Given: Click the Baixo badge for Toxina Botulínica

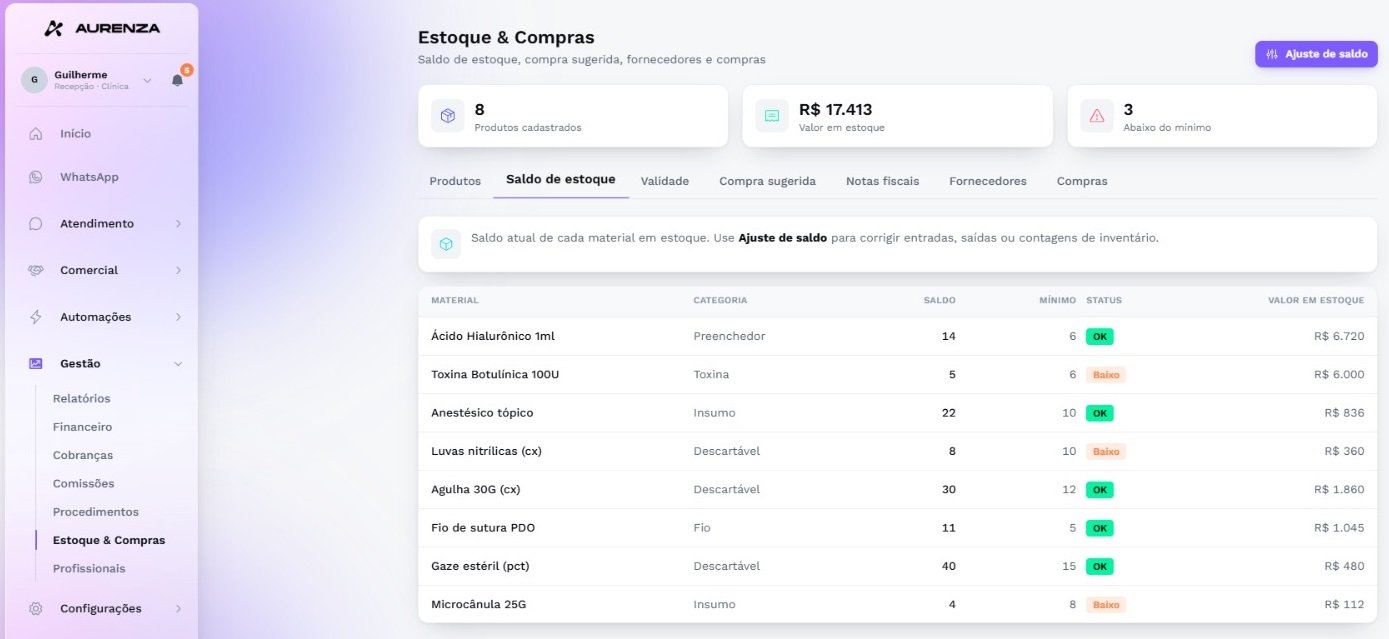Looking at the screenshot, I should tap(1106, 375).
